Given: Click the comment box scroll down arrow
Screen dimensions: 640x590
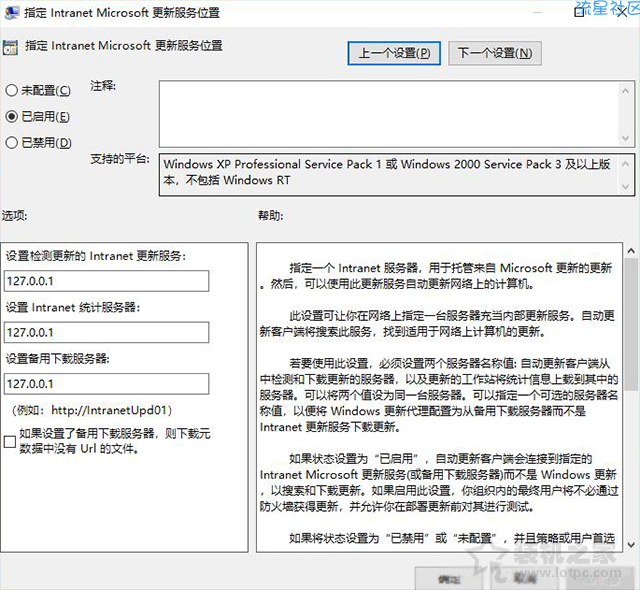Looking at the screenshot, I should [x=625, y=138].
